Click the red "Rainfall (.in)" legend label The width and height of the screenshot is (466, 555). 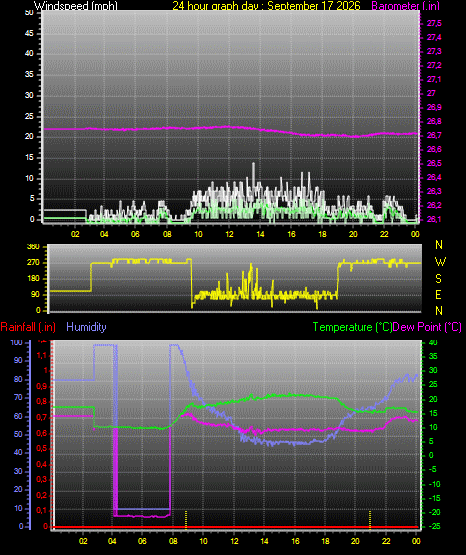point(28,327)
